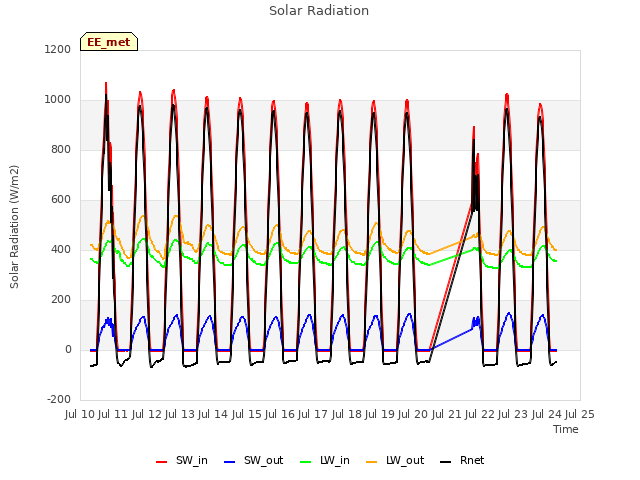
Task: Click the SW_in peak after Jul 22
Action: coord(507,95)
